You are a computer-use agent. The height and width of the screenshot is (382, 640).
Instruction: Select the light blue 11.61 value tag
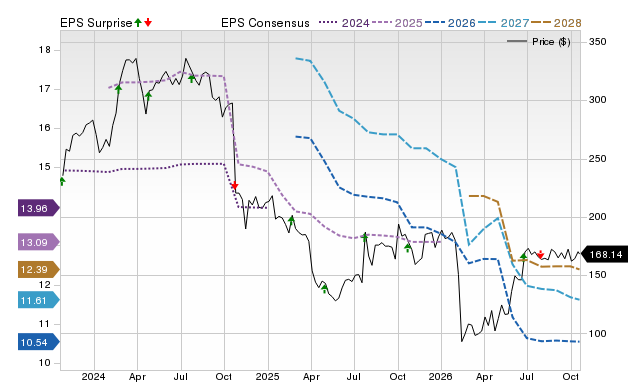39,300
